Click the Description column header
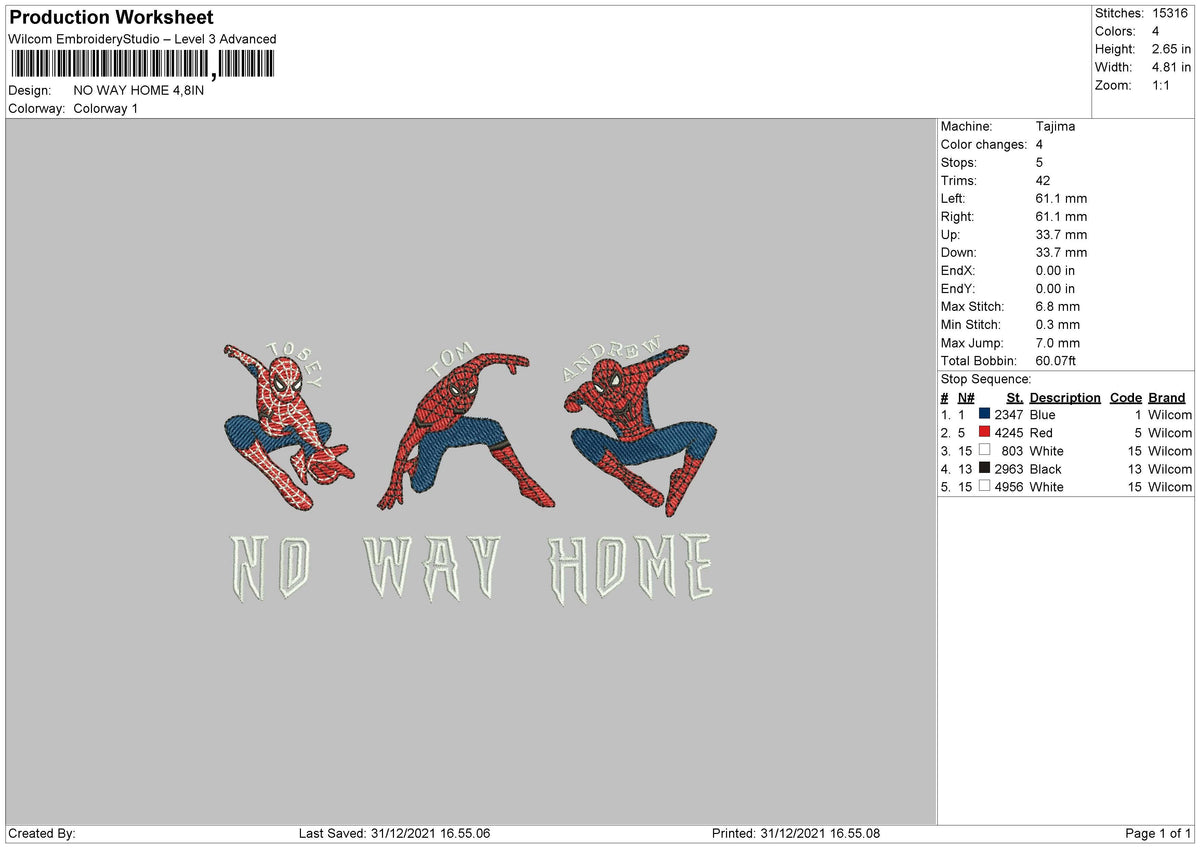The height and width of the screenshot is (848, 1200). [1065, 397]
